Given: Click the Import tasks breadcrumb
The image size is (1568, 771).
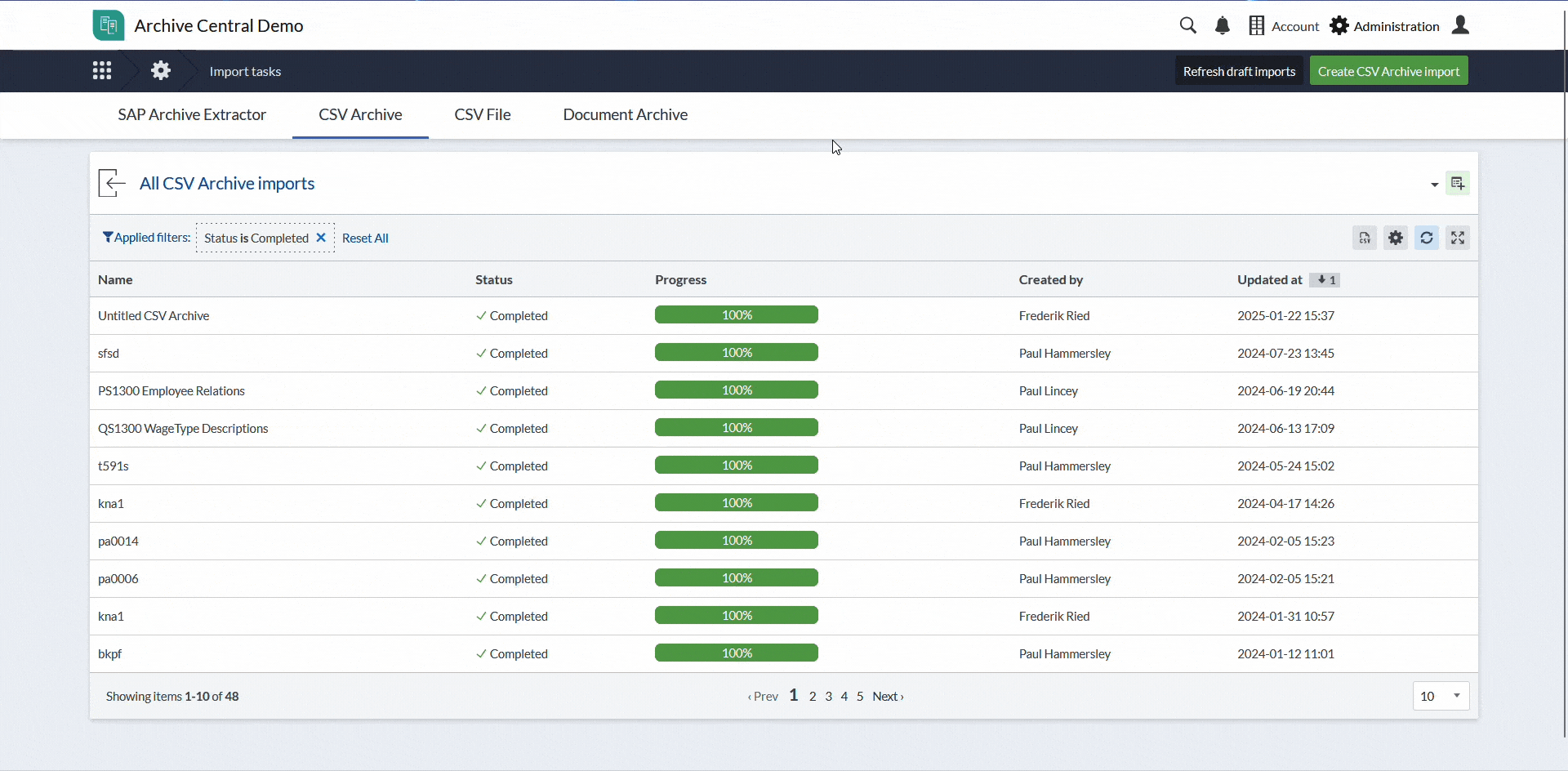Looking at the screenshot, I should coord(245,72).
